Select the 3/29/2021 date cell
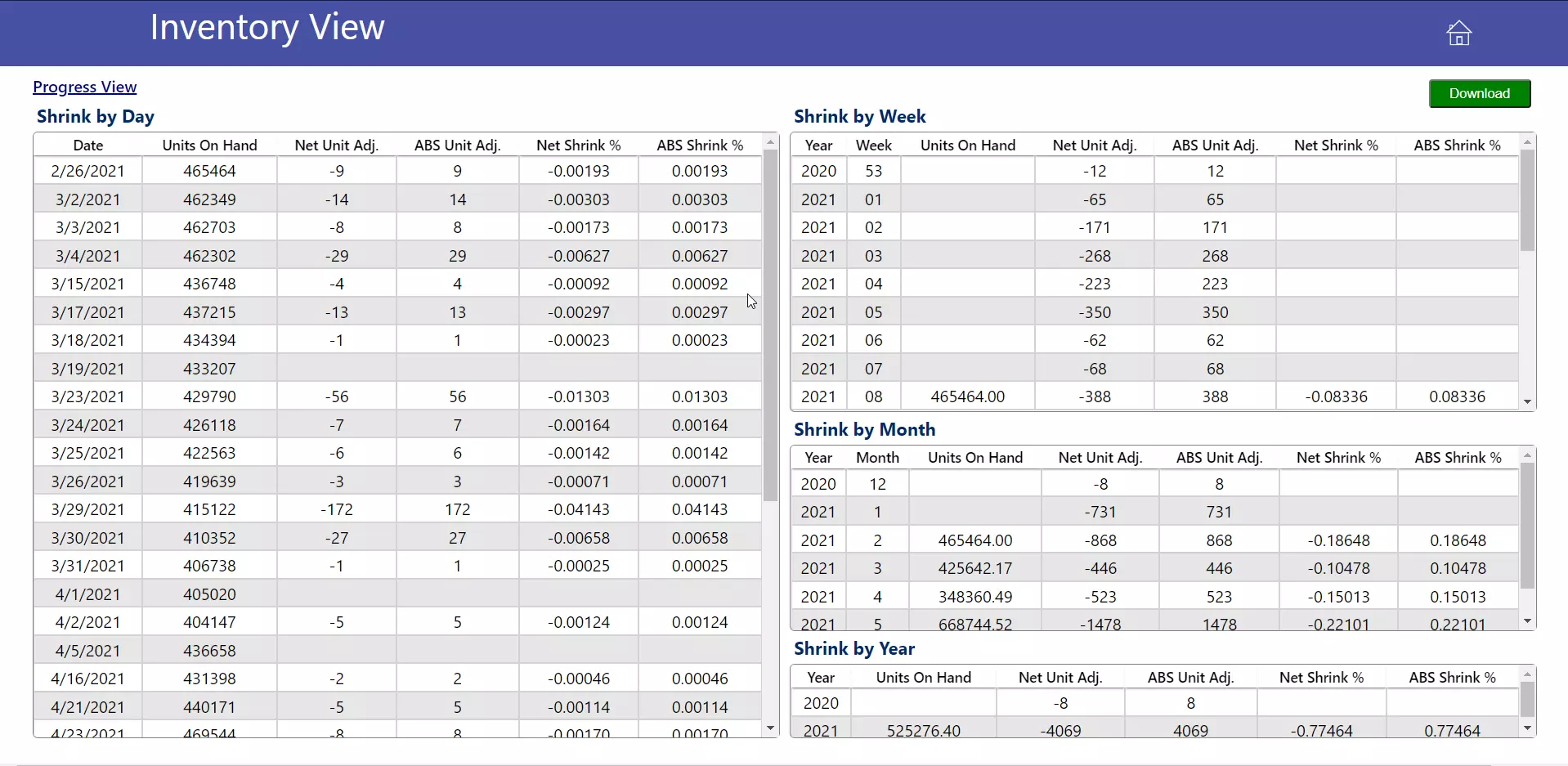The image size is (1568, 766). 88,509
